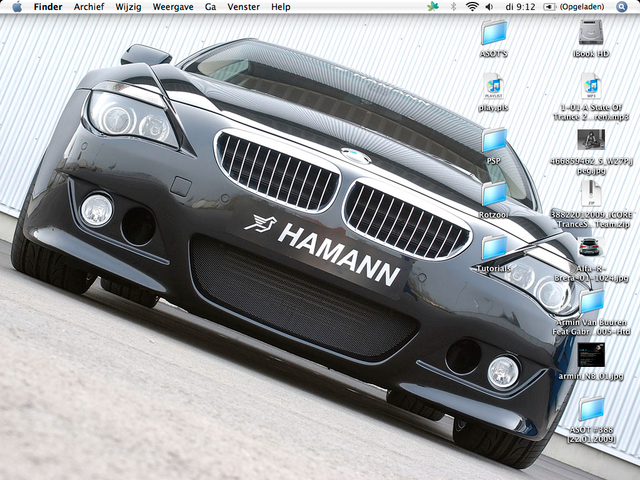Open the Archief menu
The height and width of the screenshot is (480, 640).
point(89,7)
